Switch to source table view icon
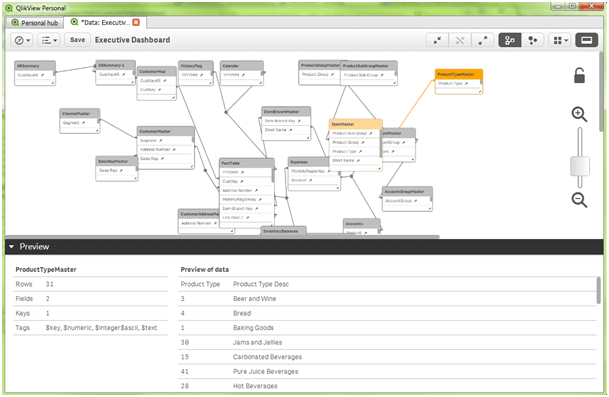Viewport: 609px width, 397px height. [532, 40]
